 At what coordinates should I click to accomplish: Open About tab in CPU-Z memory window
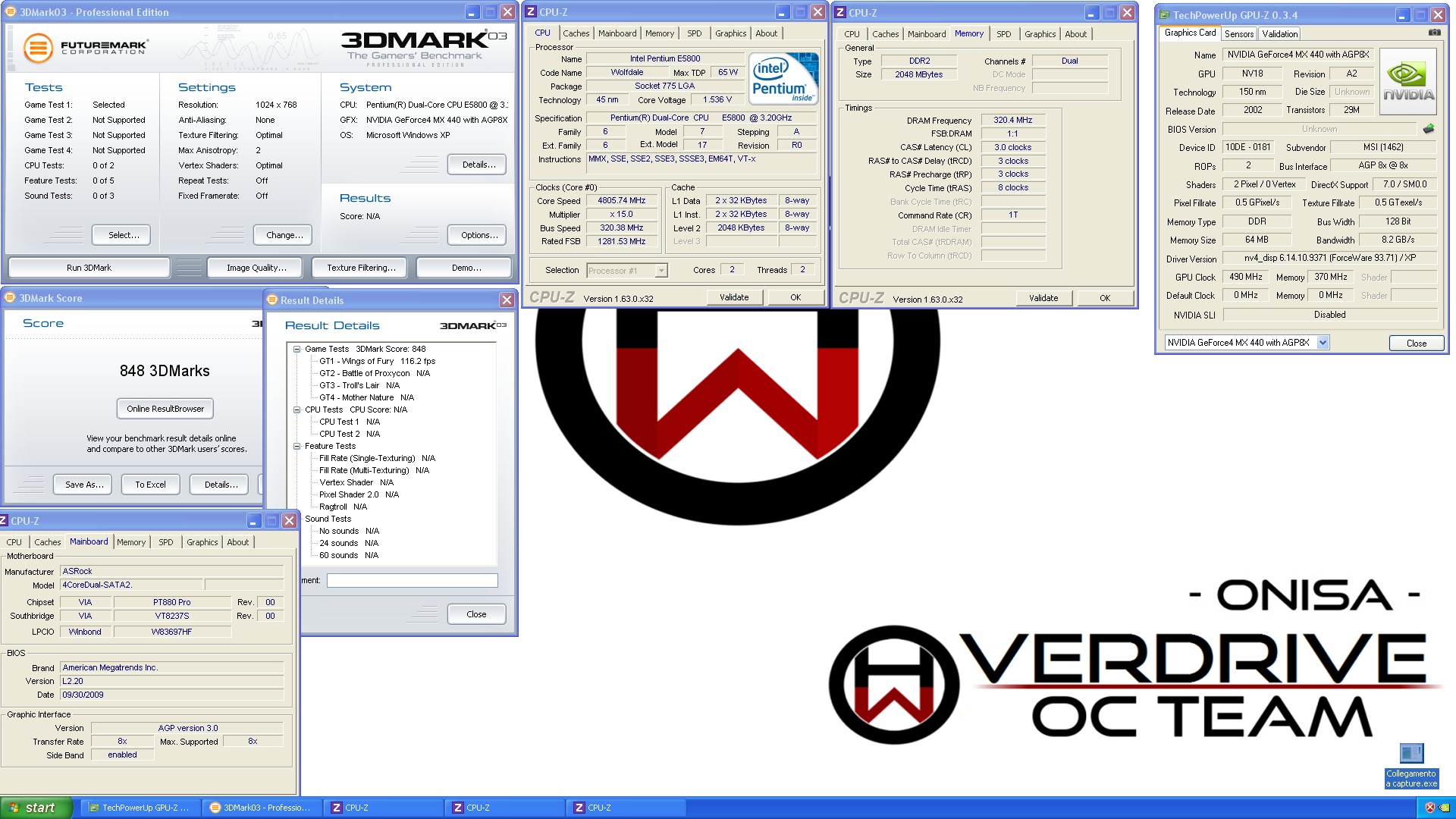point(1075,34)
